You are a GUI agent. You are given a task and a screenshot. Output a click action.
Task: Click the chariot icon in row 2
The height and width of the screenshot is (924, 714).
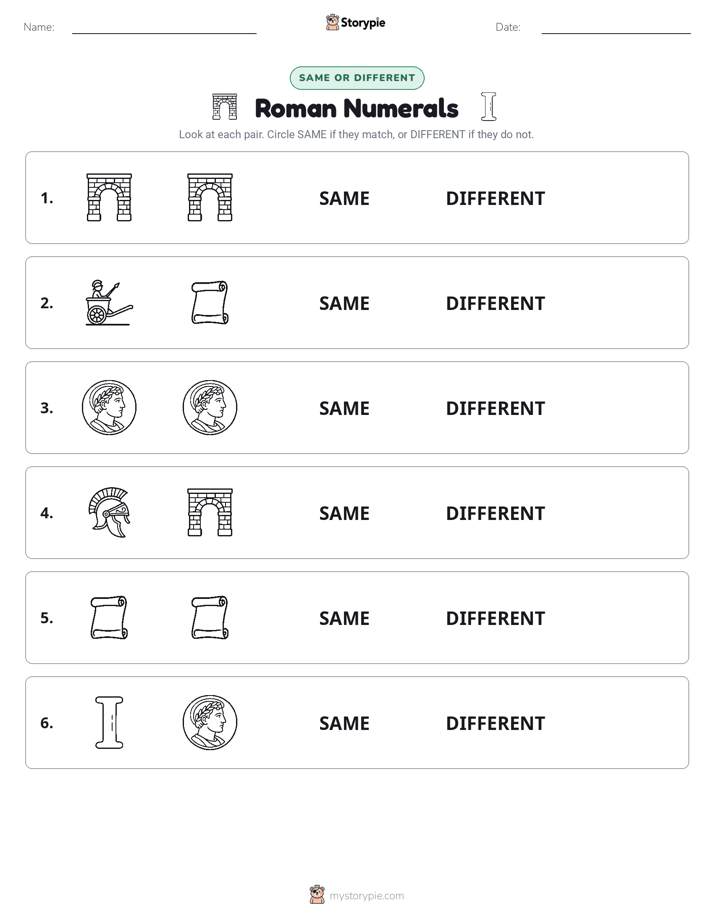(x=109, y=303)
